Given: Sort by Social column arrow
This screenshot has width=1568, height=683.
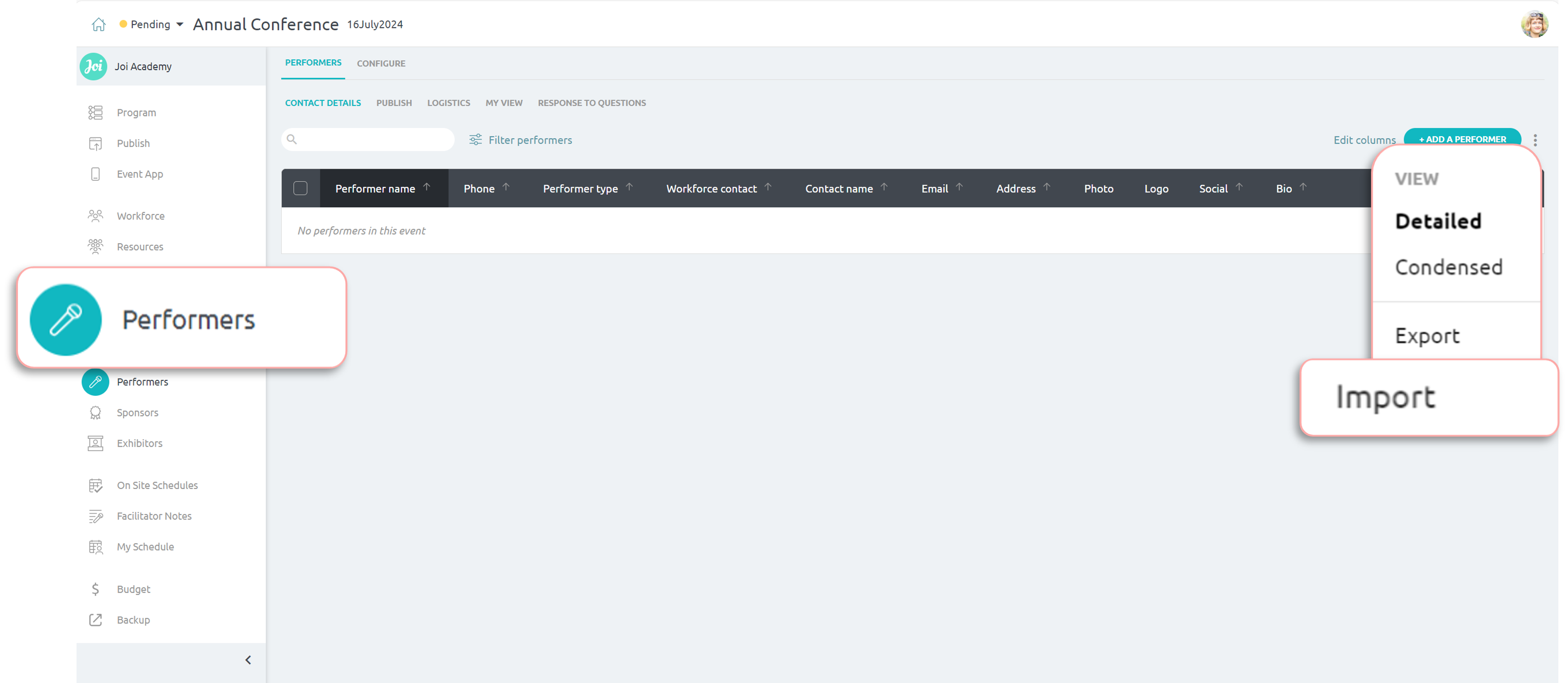Looking at the screenshot, I should [1239, 187].
